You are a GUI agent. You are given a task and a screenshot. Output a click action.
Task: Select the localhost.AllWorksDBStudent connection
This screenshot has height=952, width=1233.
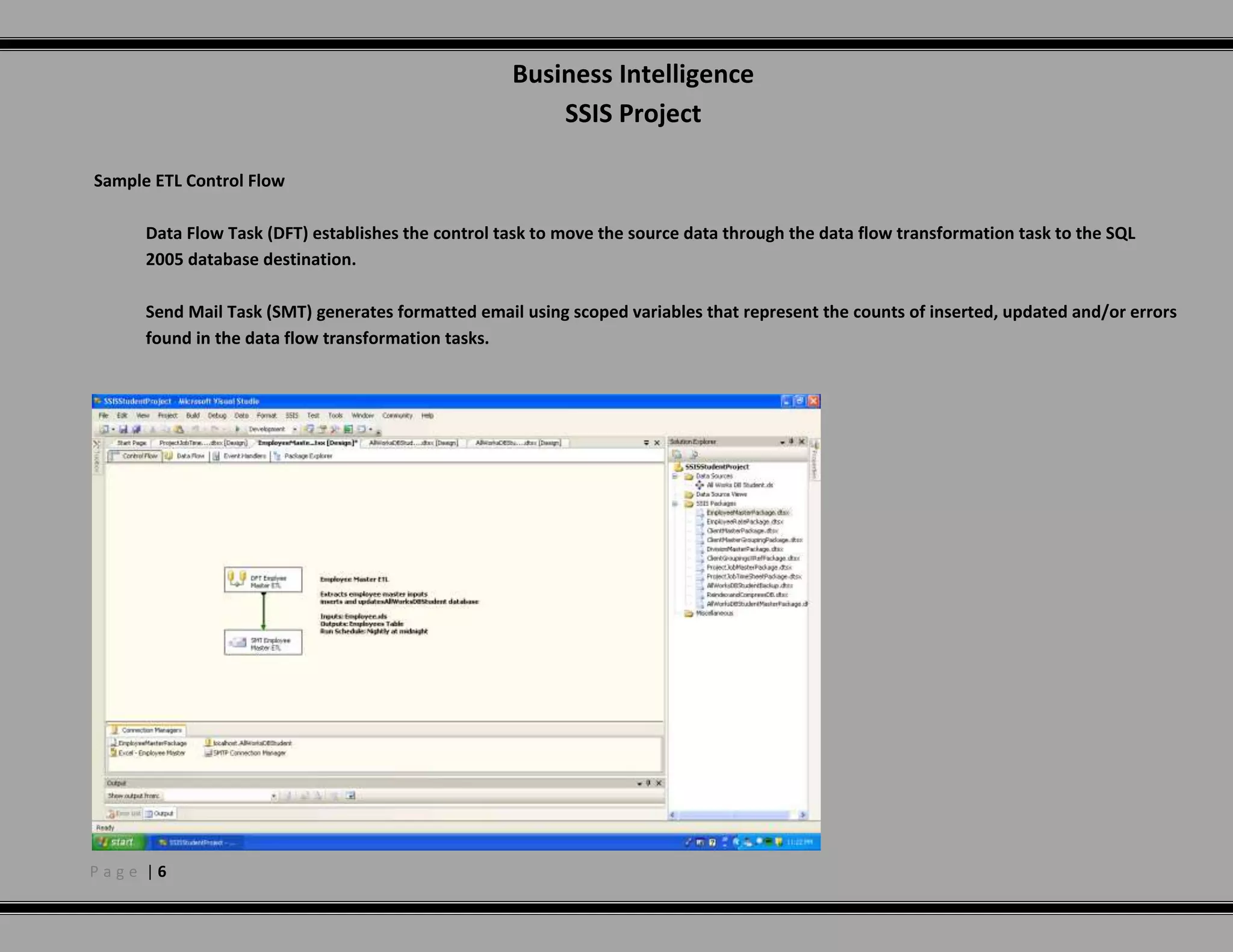(248, 743)
